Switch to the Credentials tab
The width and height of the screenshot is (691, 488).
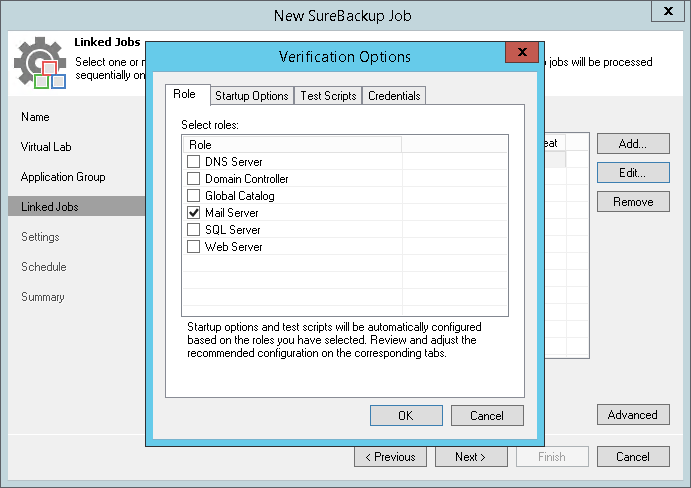tap(394, 96)
